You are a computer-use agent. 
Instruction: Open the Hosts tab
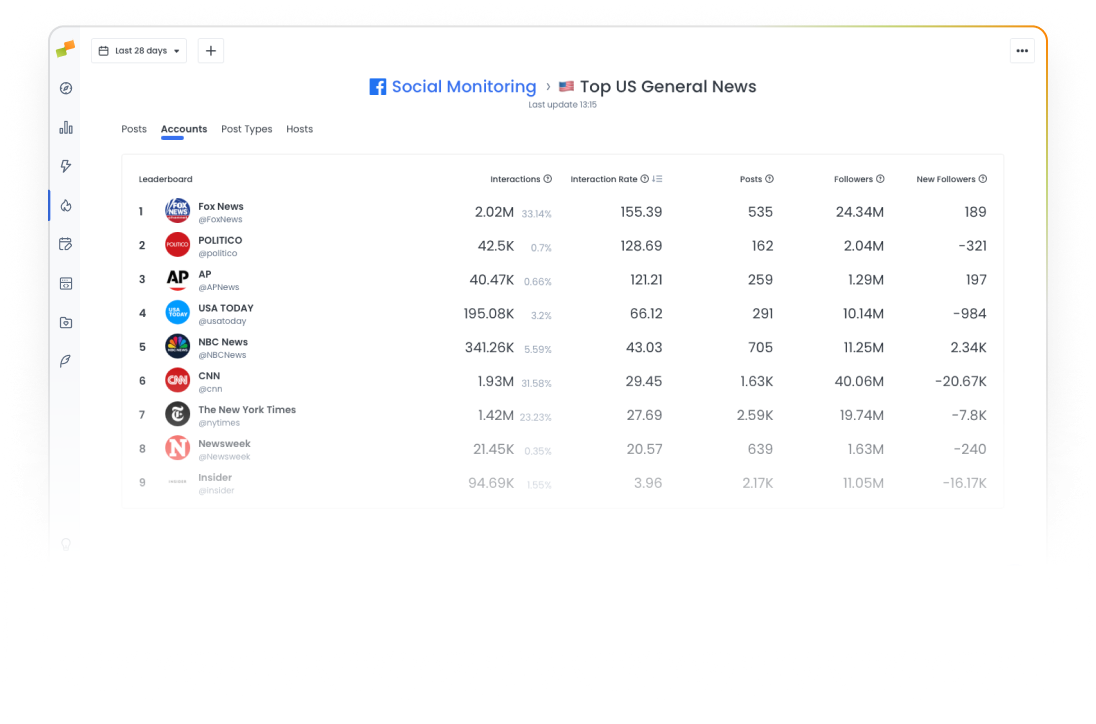pyautogui.click(x=299, y=129)
